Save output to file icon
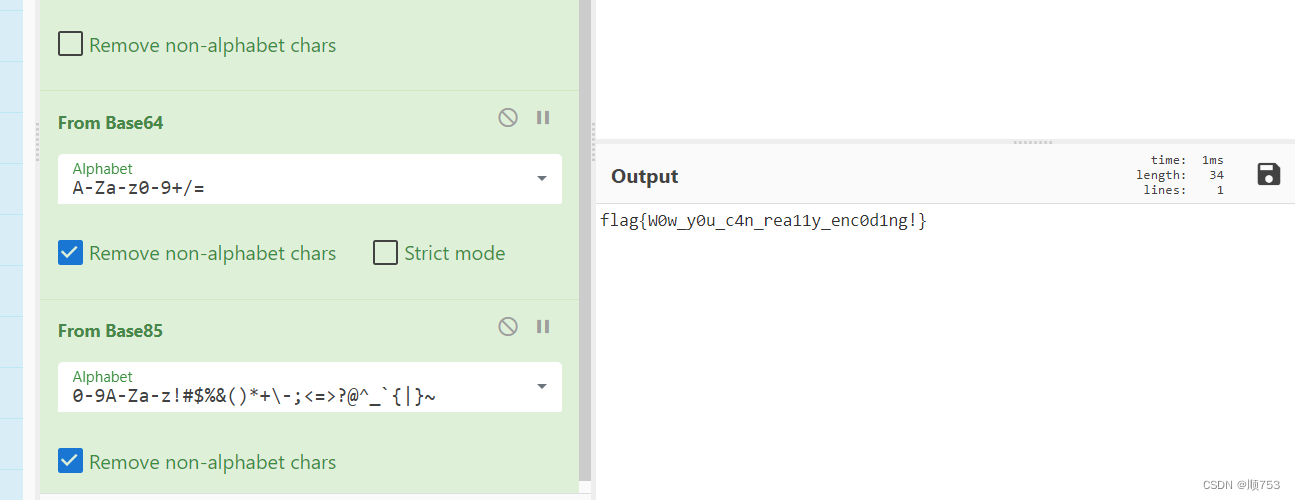Viewport: 1295px width, 500px height. tap(1268, 174)
